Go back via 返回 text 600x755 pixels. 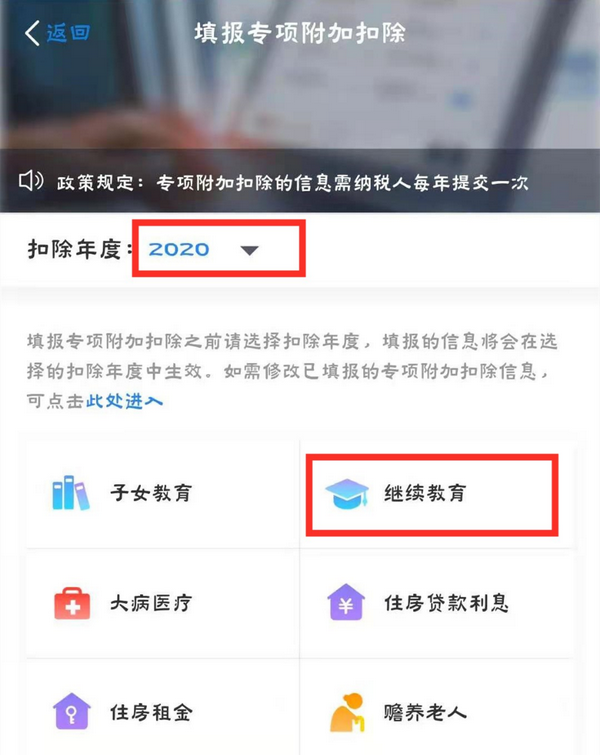68,33
